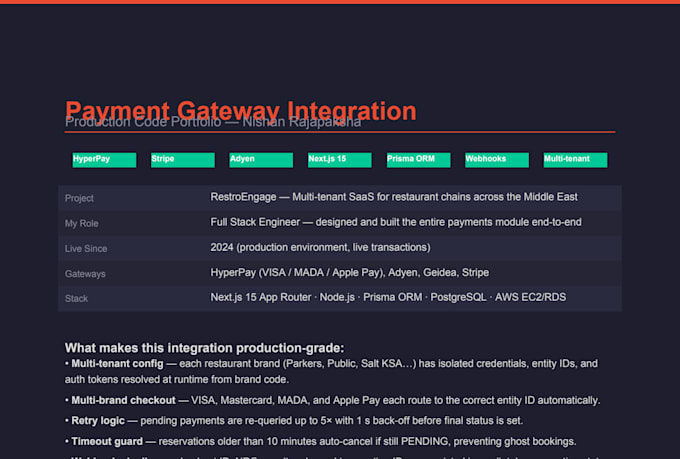The width and height of the screenshot is (680, 459).
Task: Select the Stripe tag badge
Action: (x=183, y=160)
